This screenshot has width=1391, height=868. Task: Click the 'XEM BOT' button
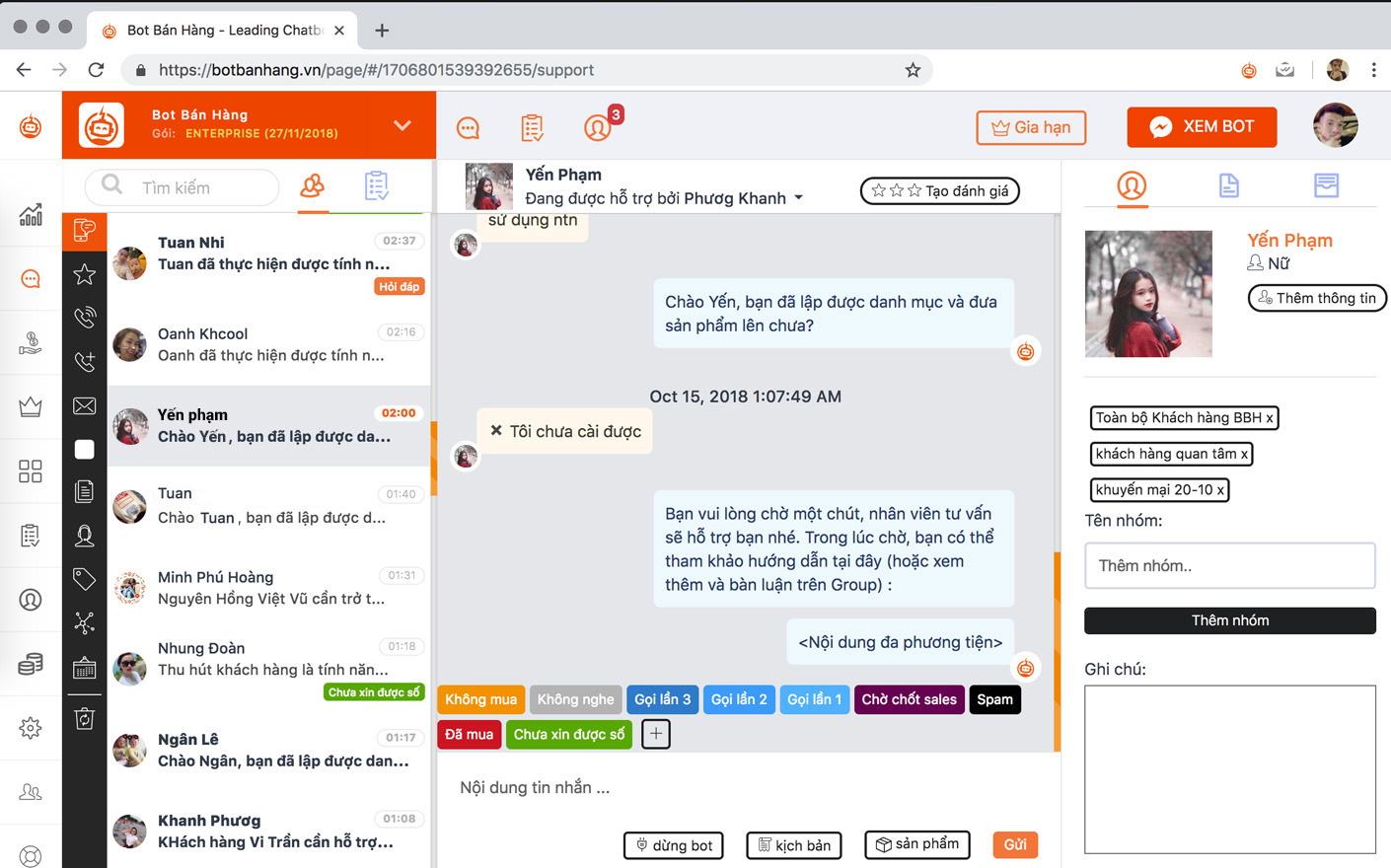(x=1202, y=126)
